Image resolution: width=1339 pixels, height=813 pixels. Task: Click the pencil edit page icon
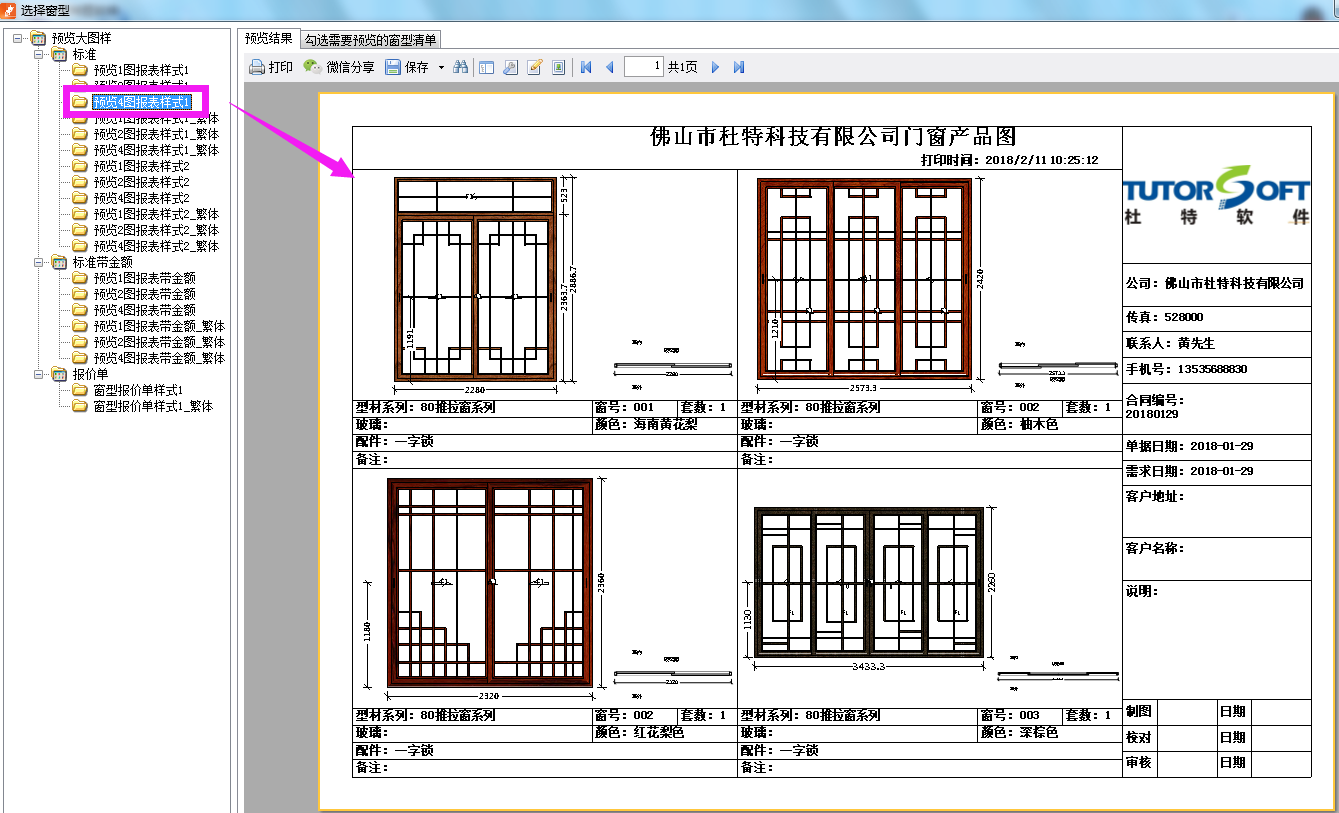coord(534,67)
